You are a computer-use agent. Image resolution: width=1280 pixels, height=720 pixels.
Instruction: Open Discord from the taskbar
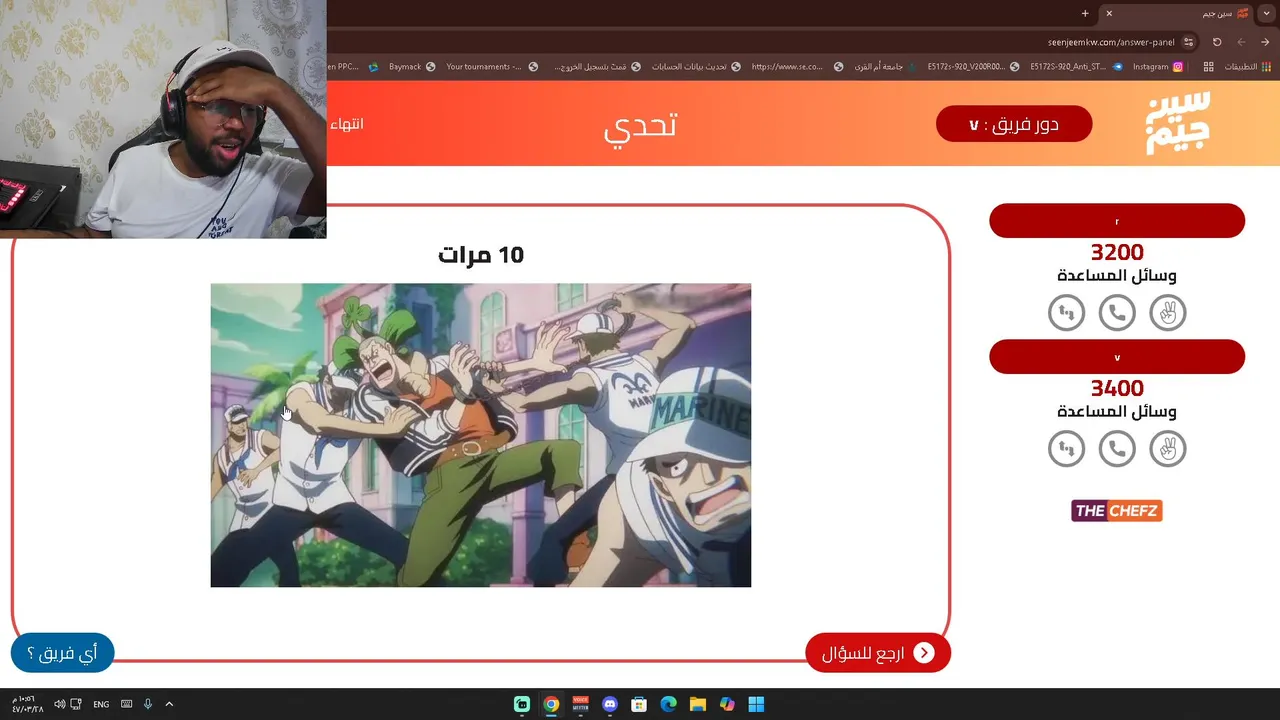tap(610, 704)
